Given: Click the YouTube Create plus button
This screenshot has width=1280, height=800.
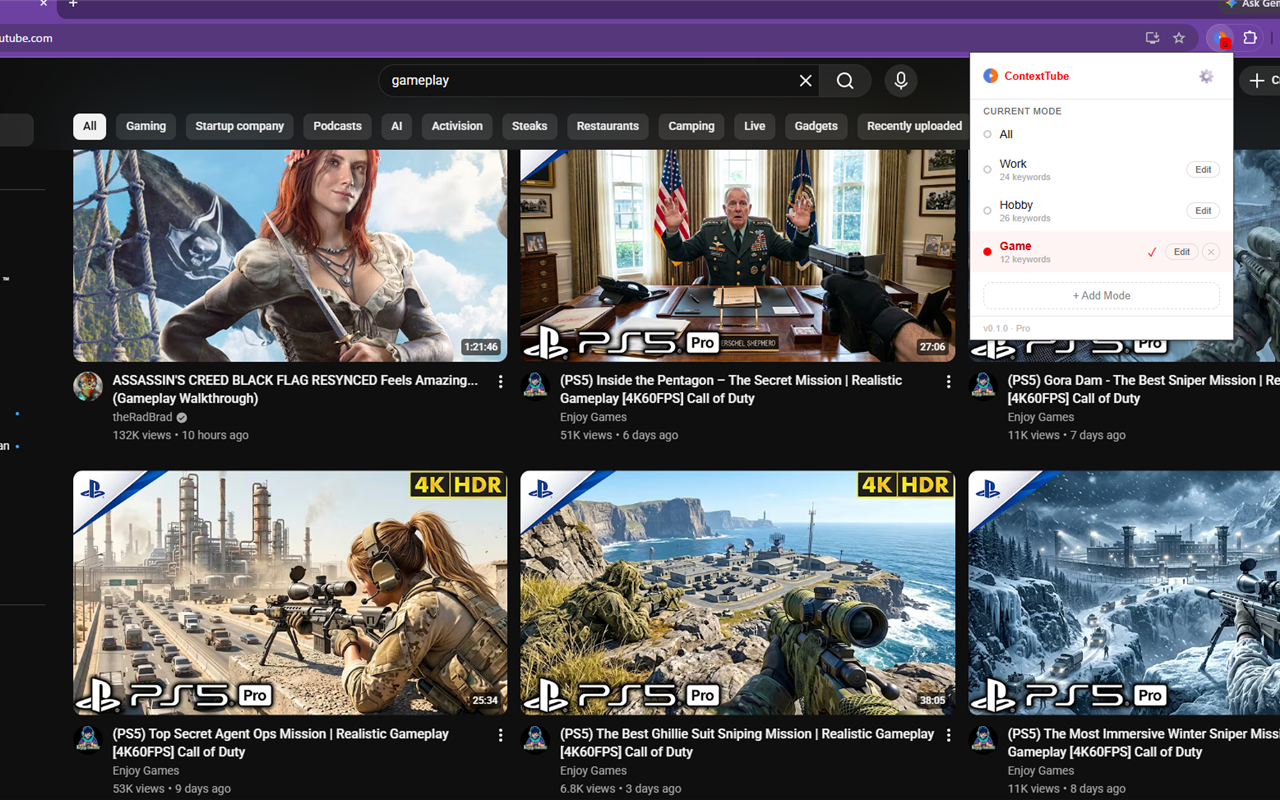Looking at the screenshot, I should (1260, 81).
